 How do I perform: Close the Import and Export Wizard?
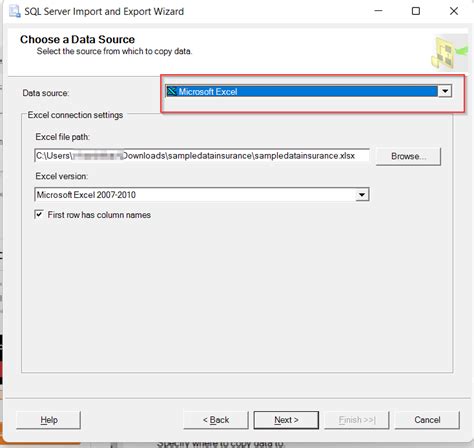[454, 11]
